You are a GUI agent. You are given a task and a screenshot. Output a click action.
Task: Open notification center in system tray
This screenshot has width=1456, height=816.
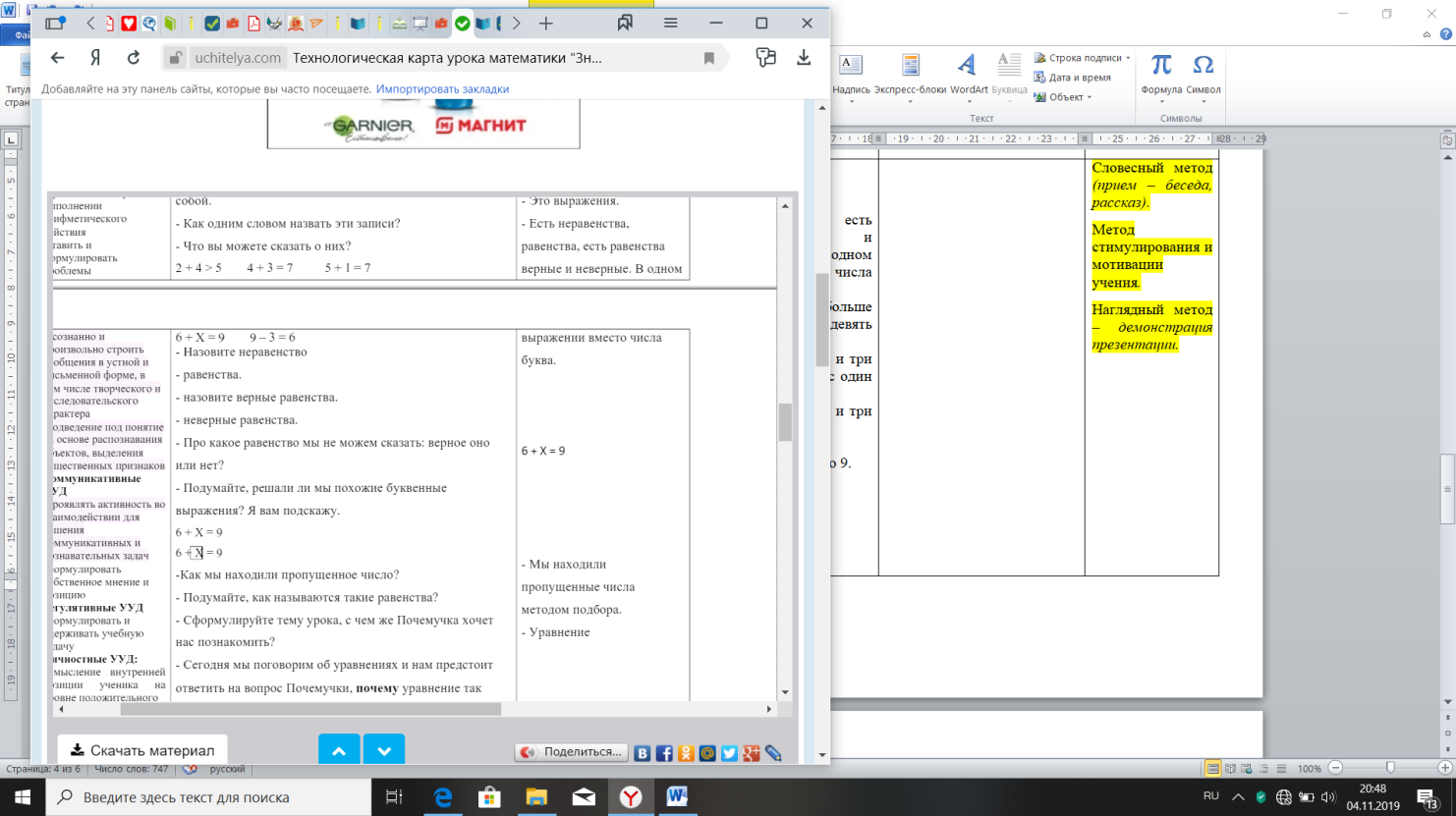(x=1427, y=798)
